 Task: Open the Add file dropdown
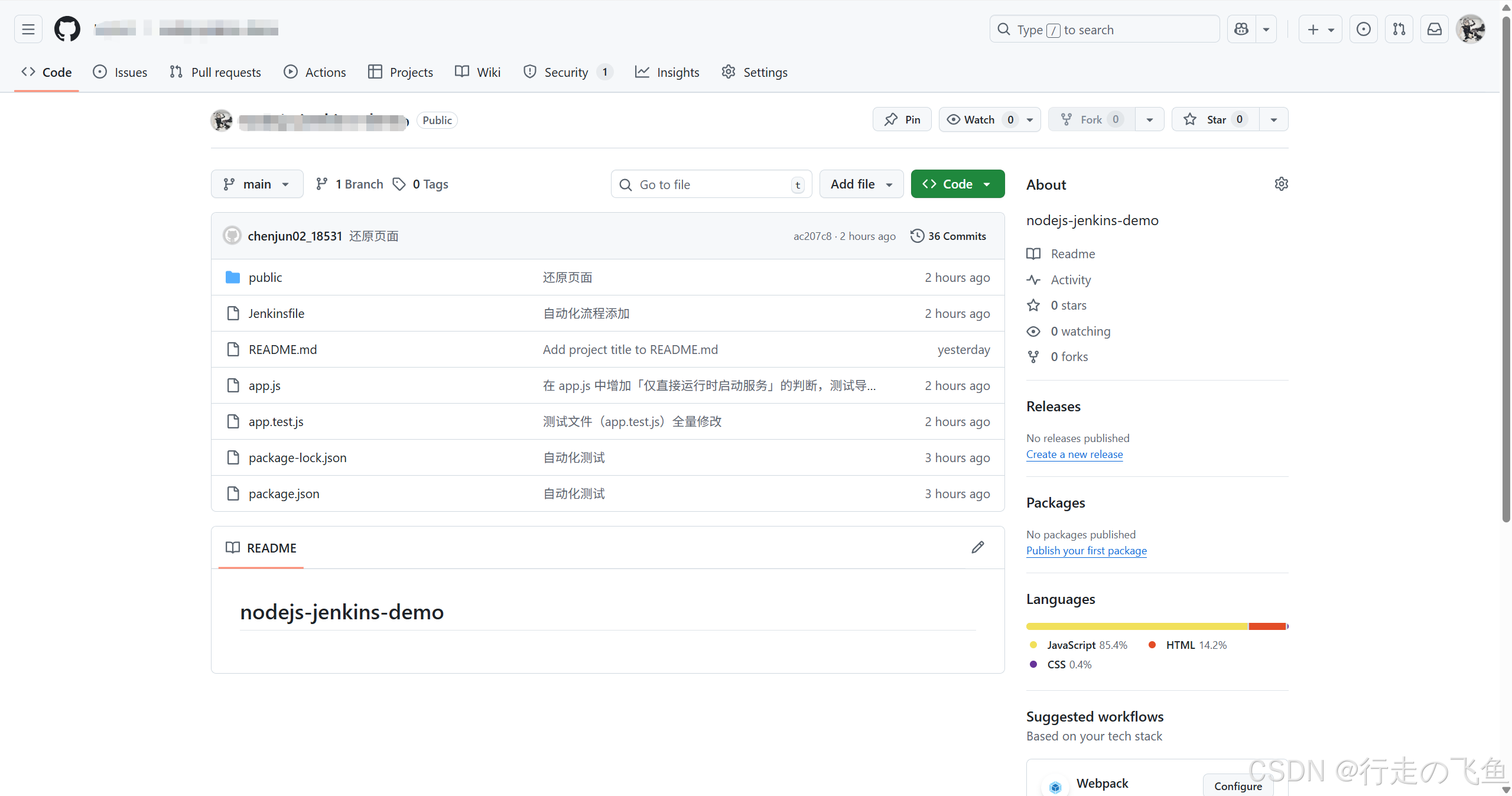tap(861, 184)
